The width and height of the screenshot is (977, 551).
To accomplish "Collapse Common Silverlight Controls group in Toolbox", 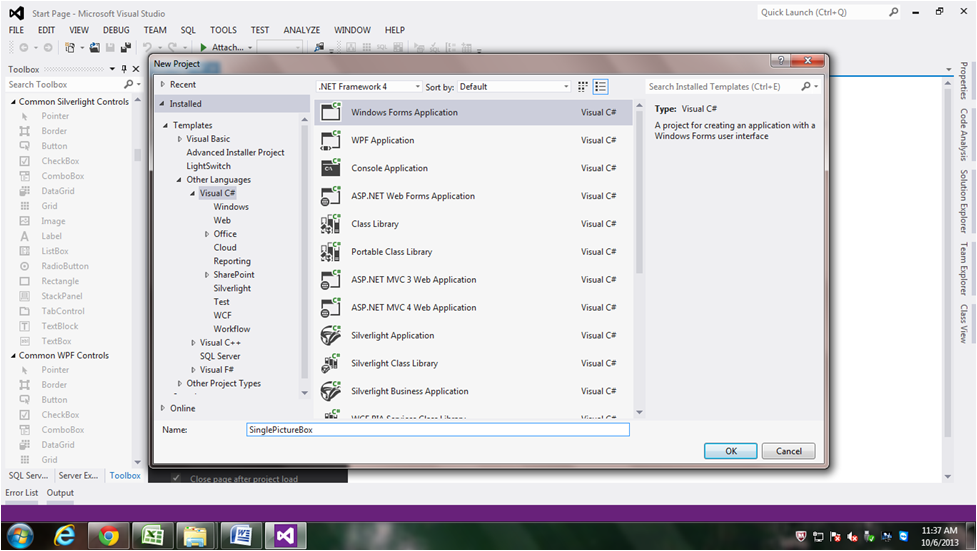I will [x=13, y=102].
